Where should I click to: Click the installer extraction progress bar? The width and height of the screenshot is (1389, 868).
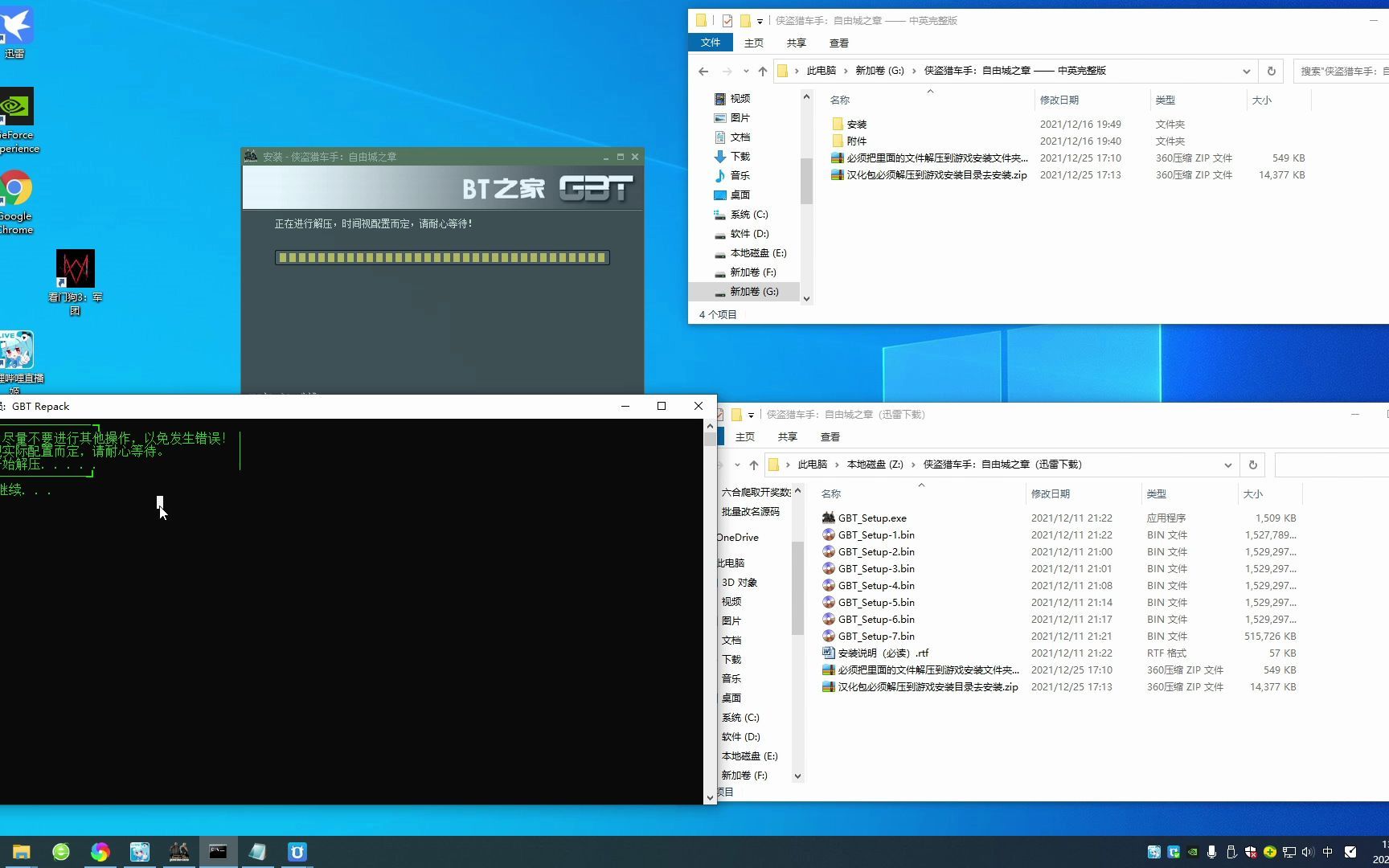pos(442,258)
